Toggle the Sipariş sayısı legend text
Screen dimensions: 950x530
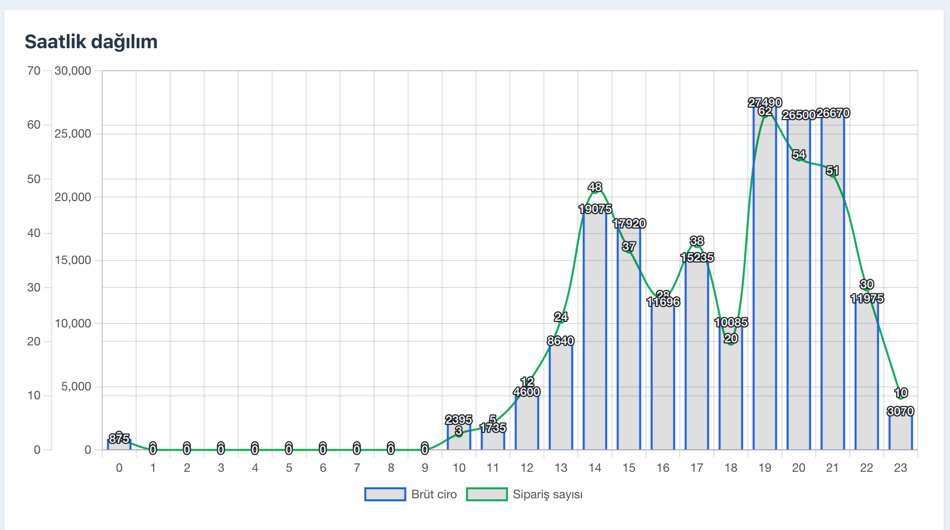click(547, 494)
